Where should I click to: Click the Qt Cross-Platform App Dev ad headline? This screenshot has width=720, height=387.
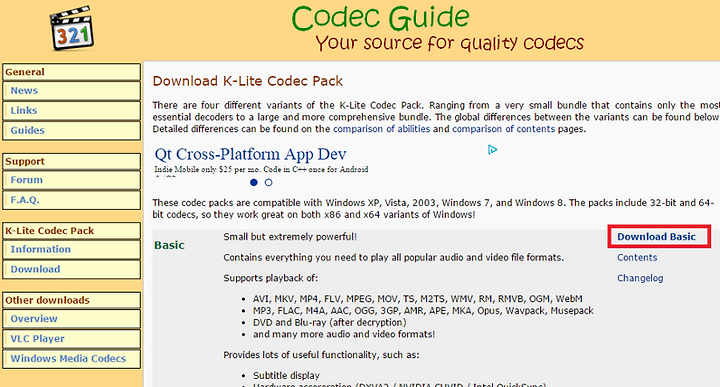(x=250, y=154)
